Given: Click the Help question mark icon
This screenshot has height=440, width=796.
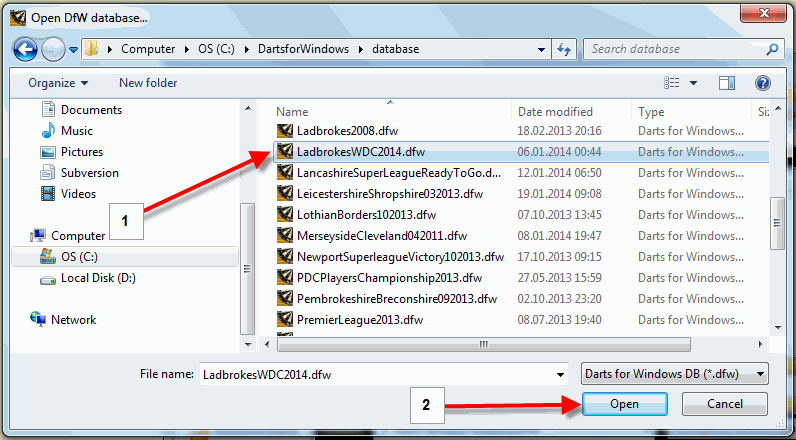Looking at the screenshot, I should [x=762, y=83].
